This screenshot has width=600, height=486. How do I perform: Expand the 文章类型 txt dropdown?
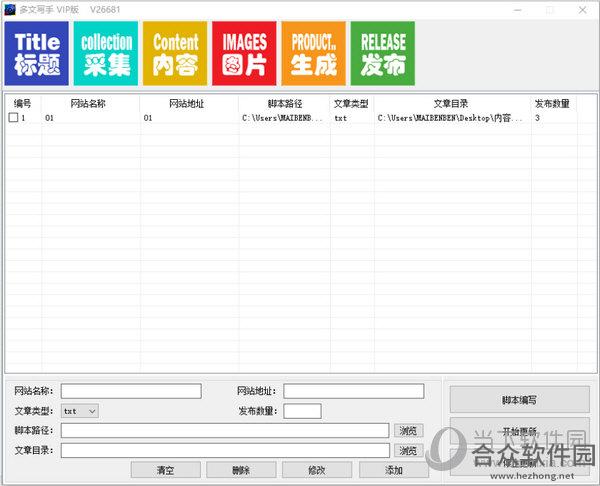click(80, 411)
